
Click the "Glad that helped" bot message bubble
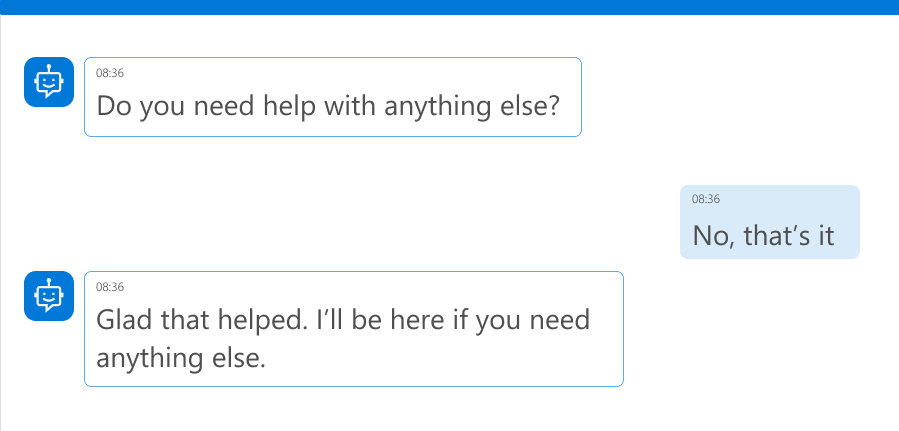(353, 329)
